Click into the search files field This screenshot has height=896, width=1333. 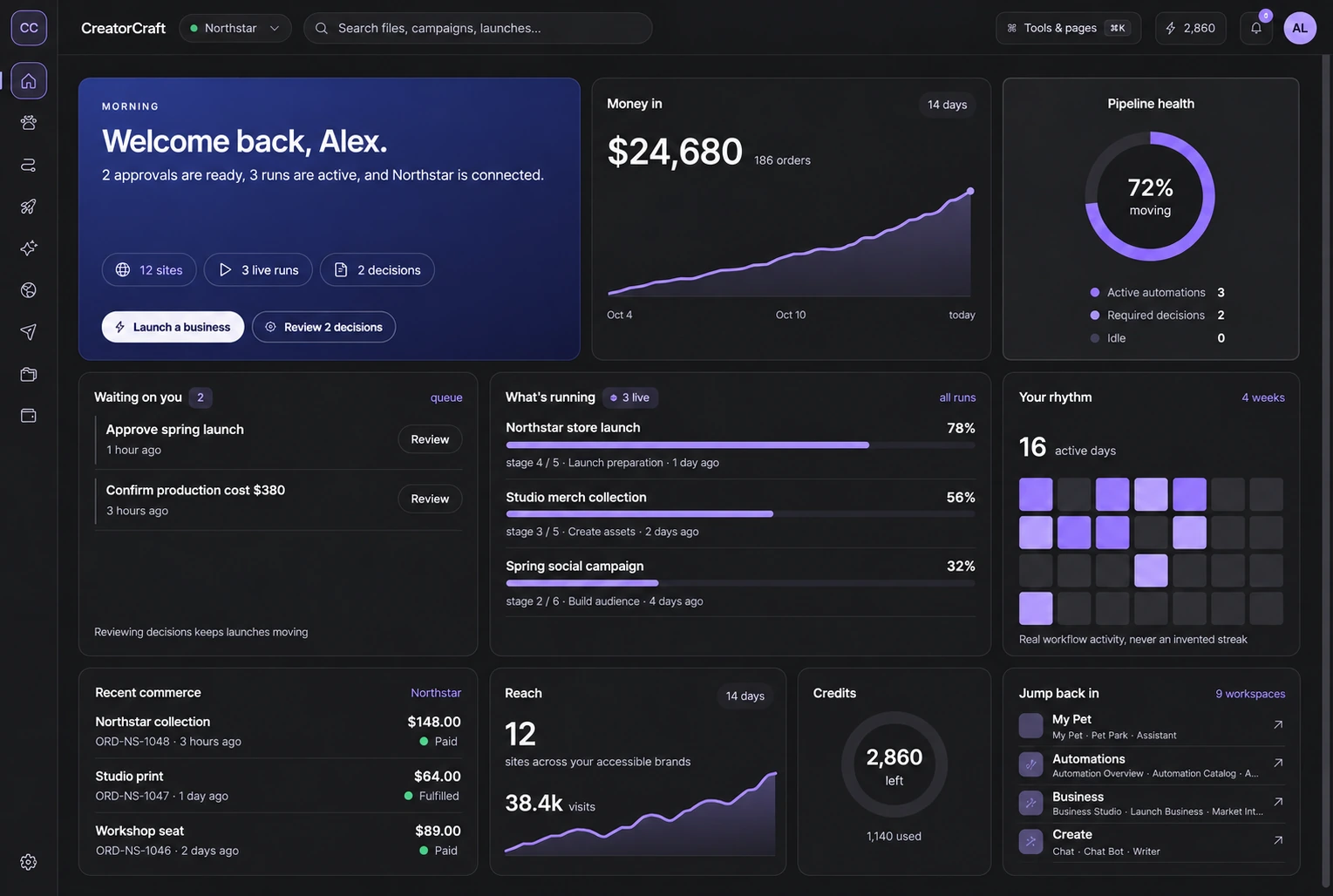478,28
